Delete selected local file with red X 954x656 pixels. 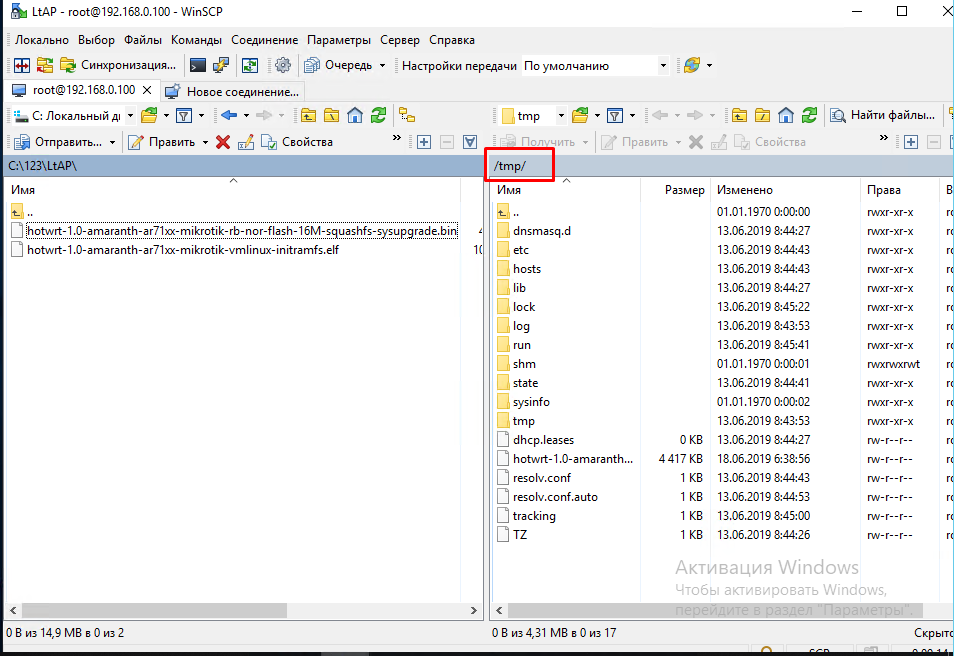(223, 142)
